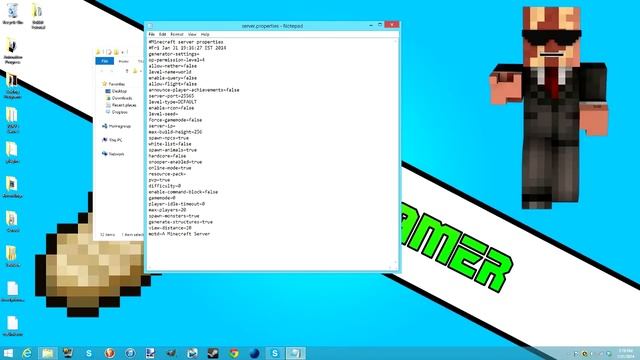The height and width of the screenshot is (360, 640).
Task: Click the 'max-build-height=256' line
Action: tap(175, 132)
